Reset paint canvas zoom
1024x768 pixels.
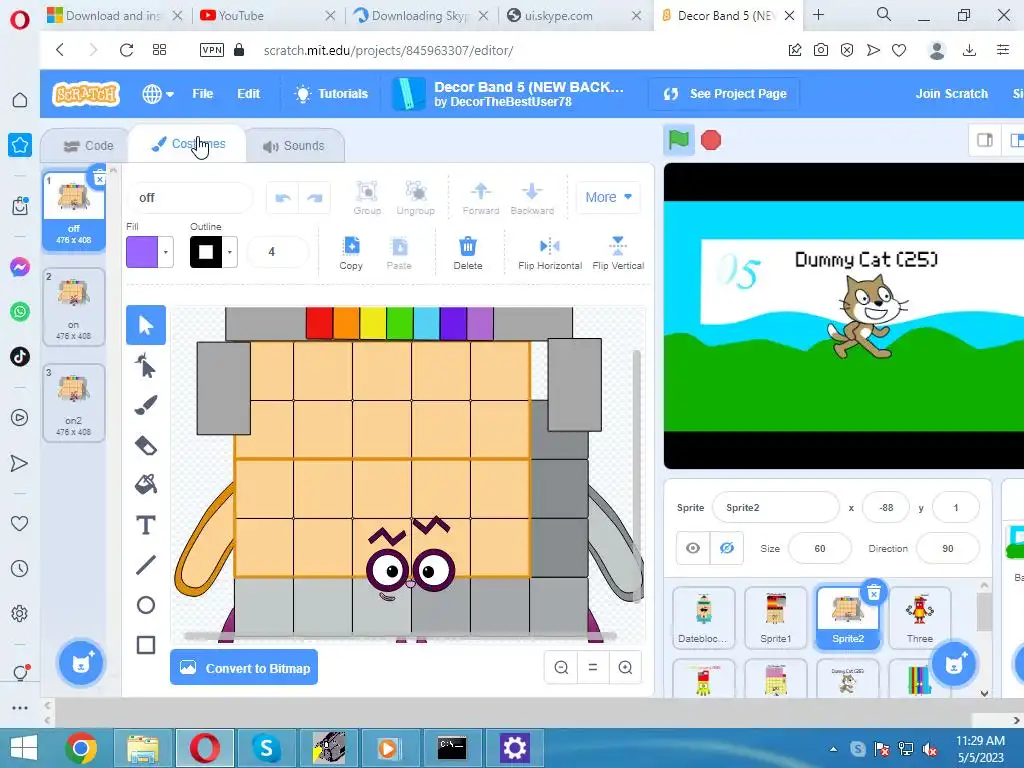[x=593, y=667]
